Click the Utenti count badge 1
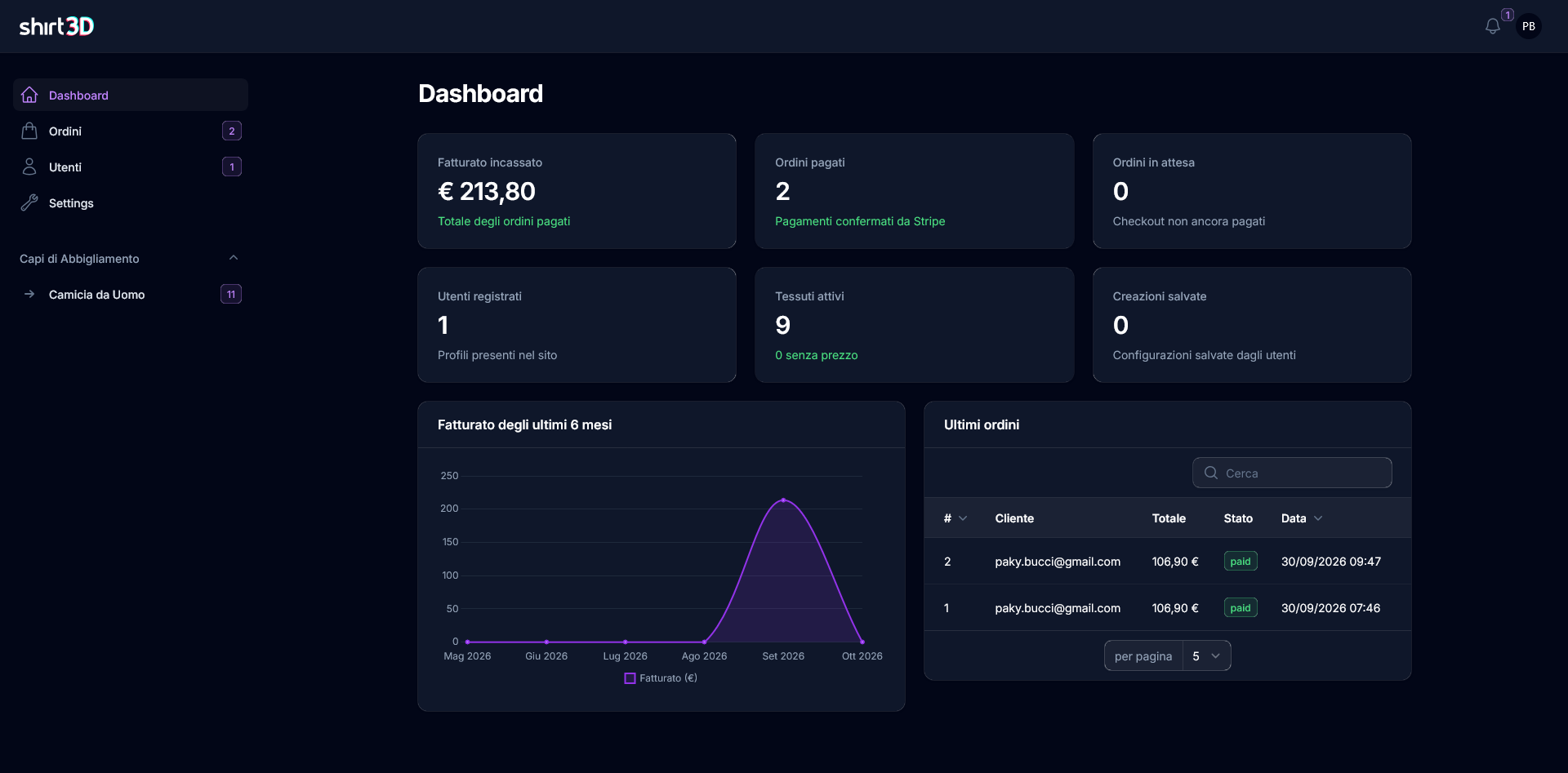 tap(232, 167)
